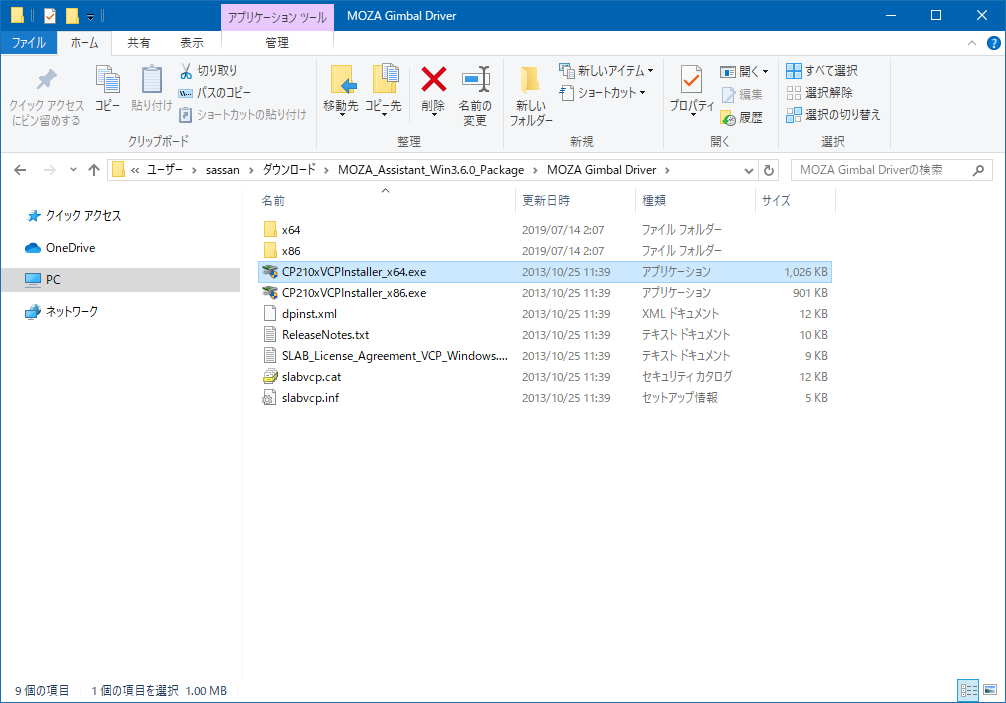Sort by the サイズ column header
This screenshot has height=703, width=1006.
coord(795,201)
